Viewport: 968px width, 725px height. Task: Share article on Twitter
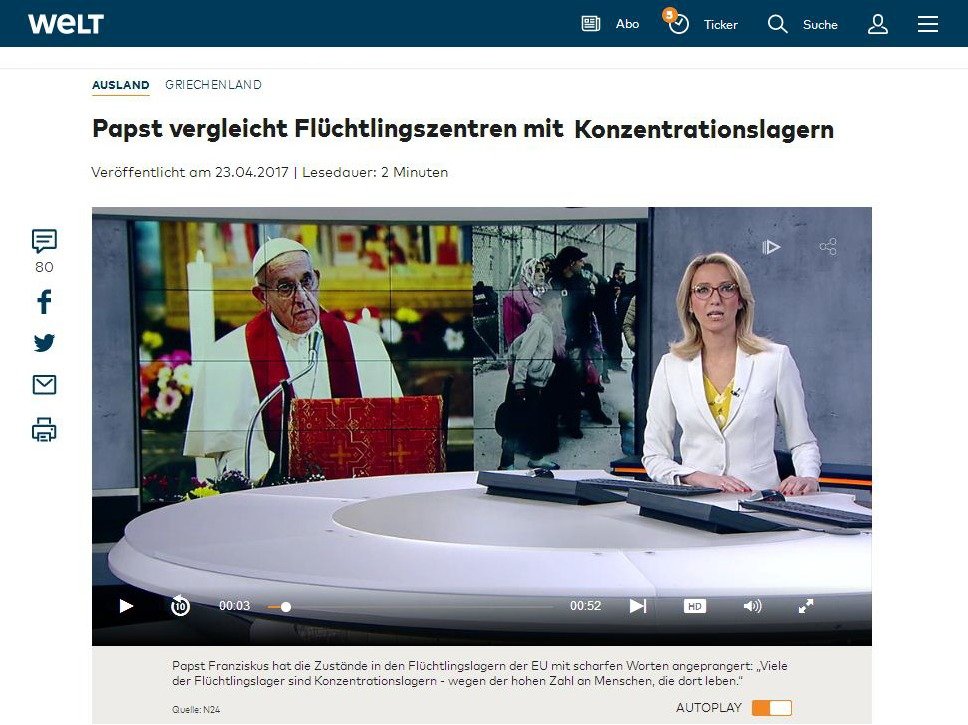44,343
